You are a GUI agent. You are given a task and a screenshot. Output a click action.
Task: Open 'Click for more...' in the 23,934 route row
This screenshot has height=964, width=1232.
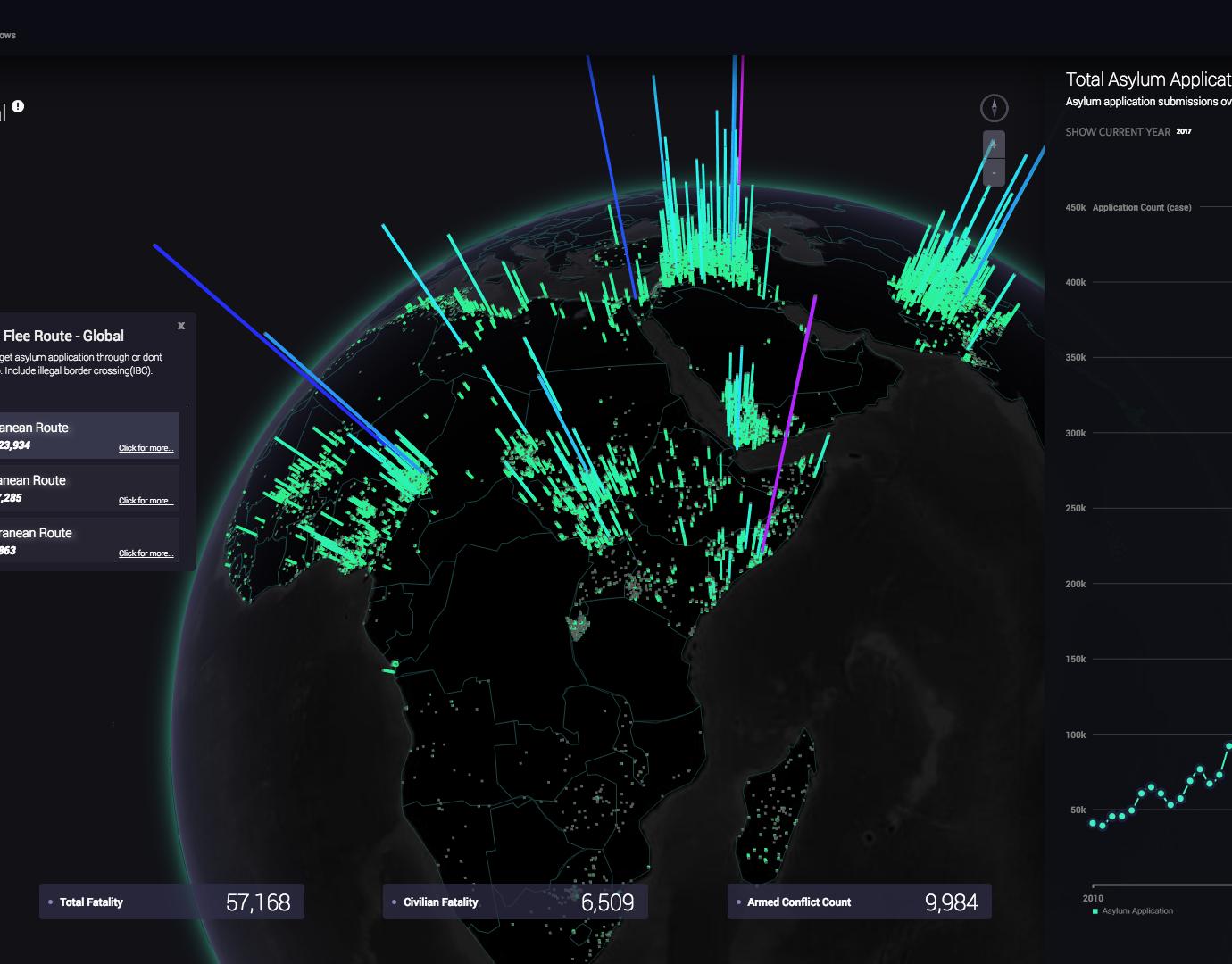tap(146, 448)
